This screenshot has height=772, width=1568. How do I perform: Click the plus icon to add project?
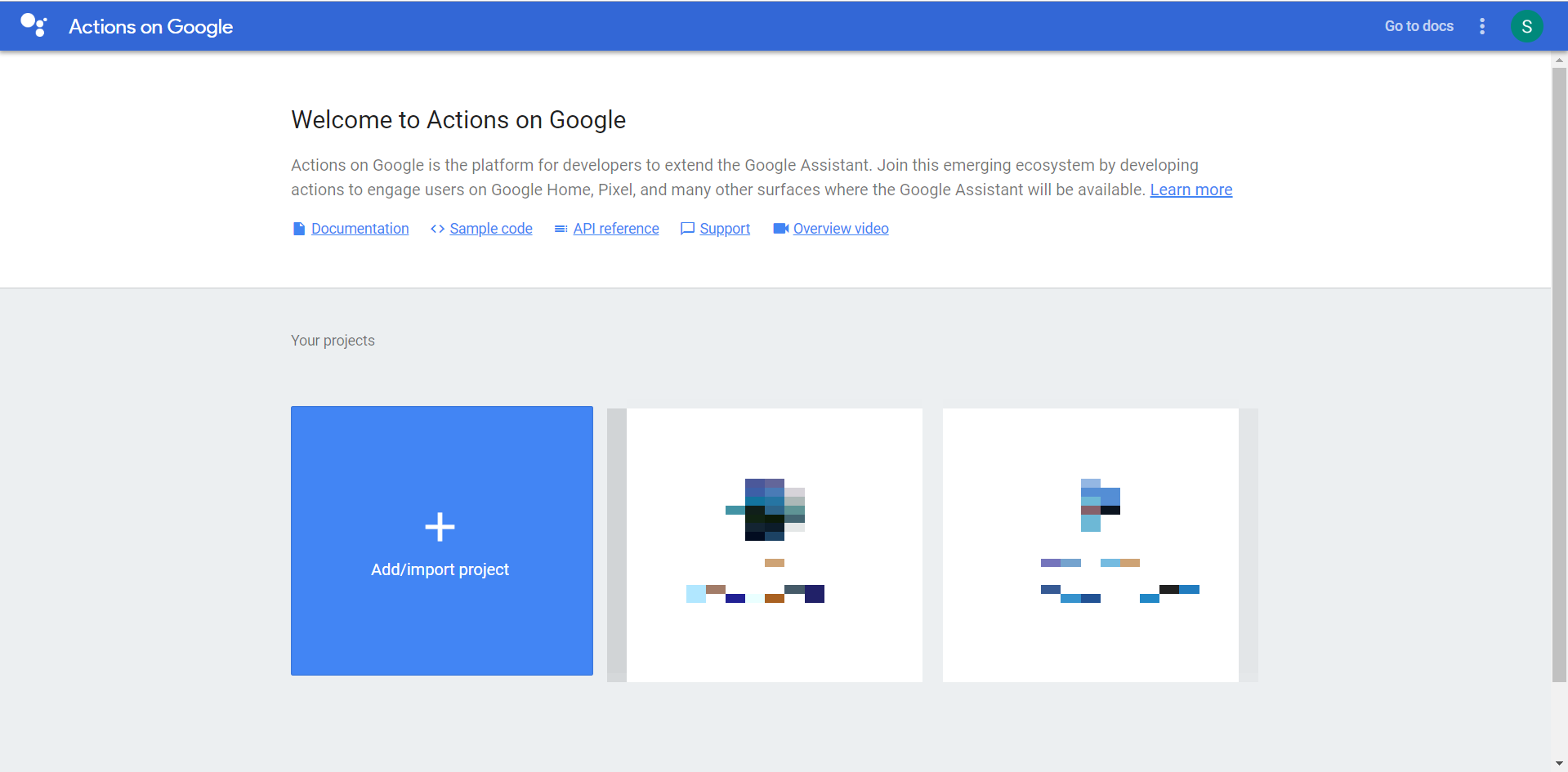point(440,527)
